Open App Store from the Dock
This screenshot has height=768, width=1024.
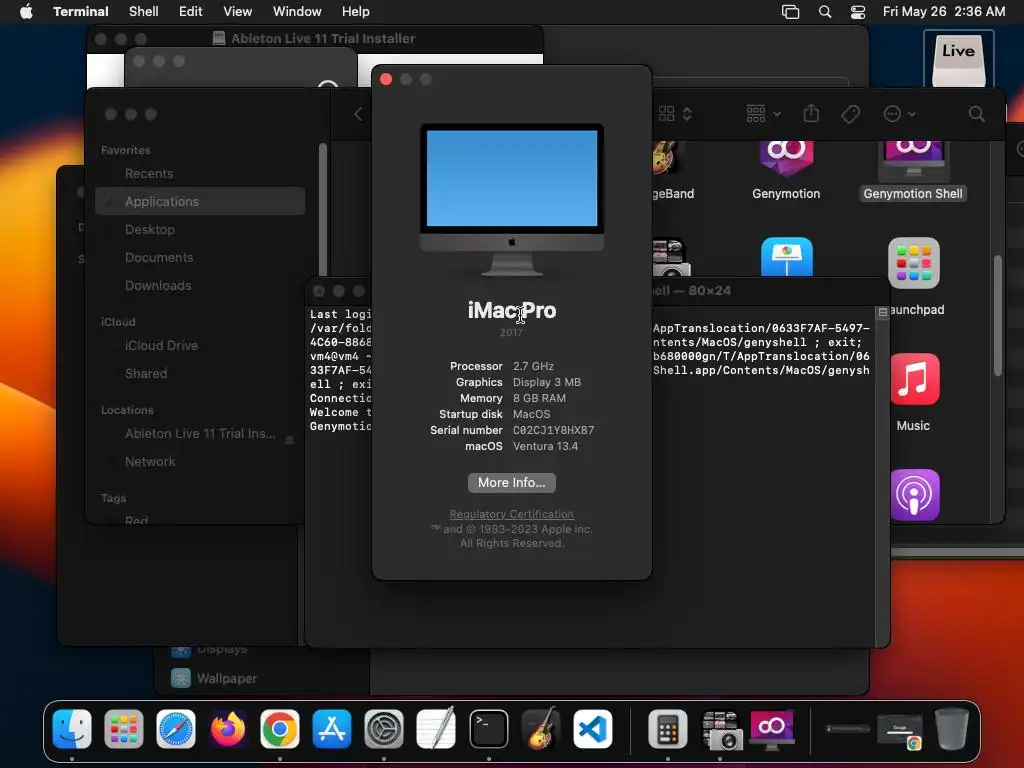point(332,728)
